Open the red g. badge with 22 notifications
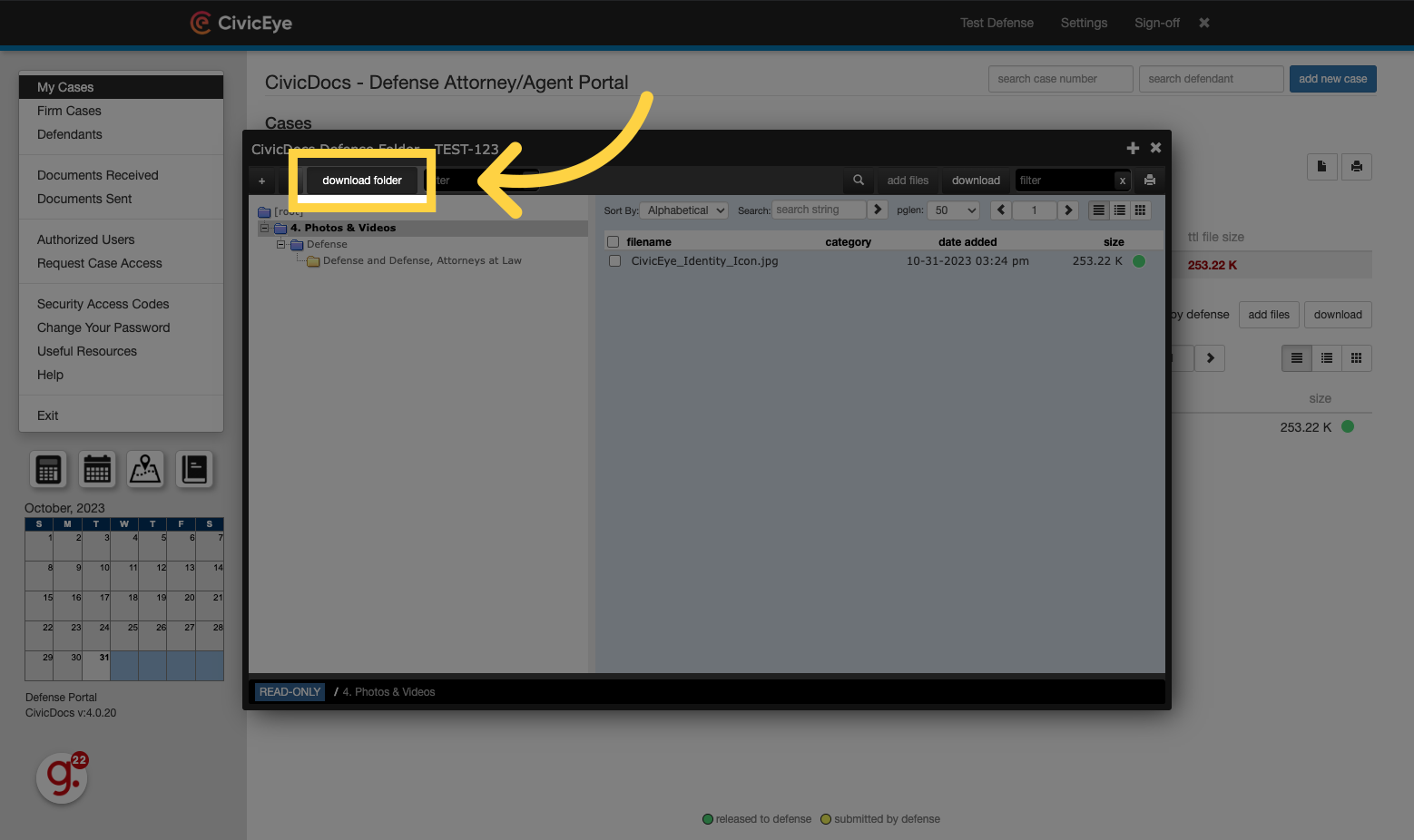Screen dimensions: 1414x840 pyautogui.click(x=63, y=777)
